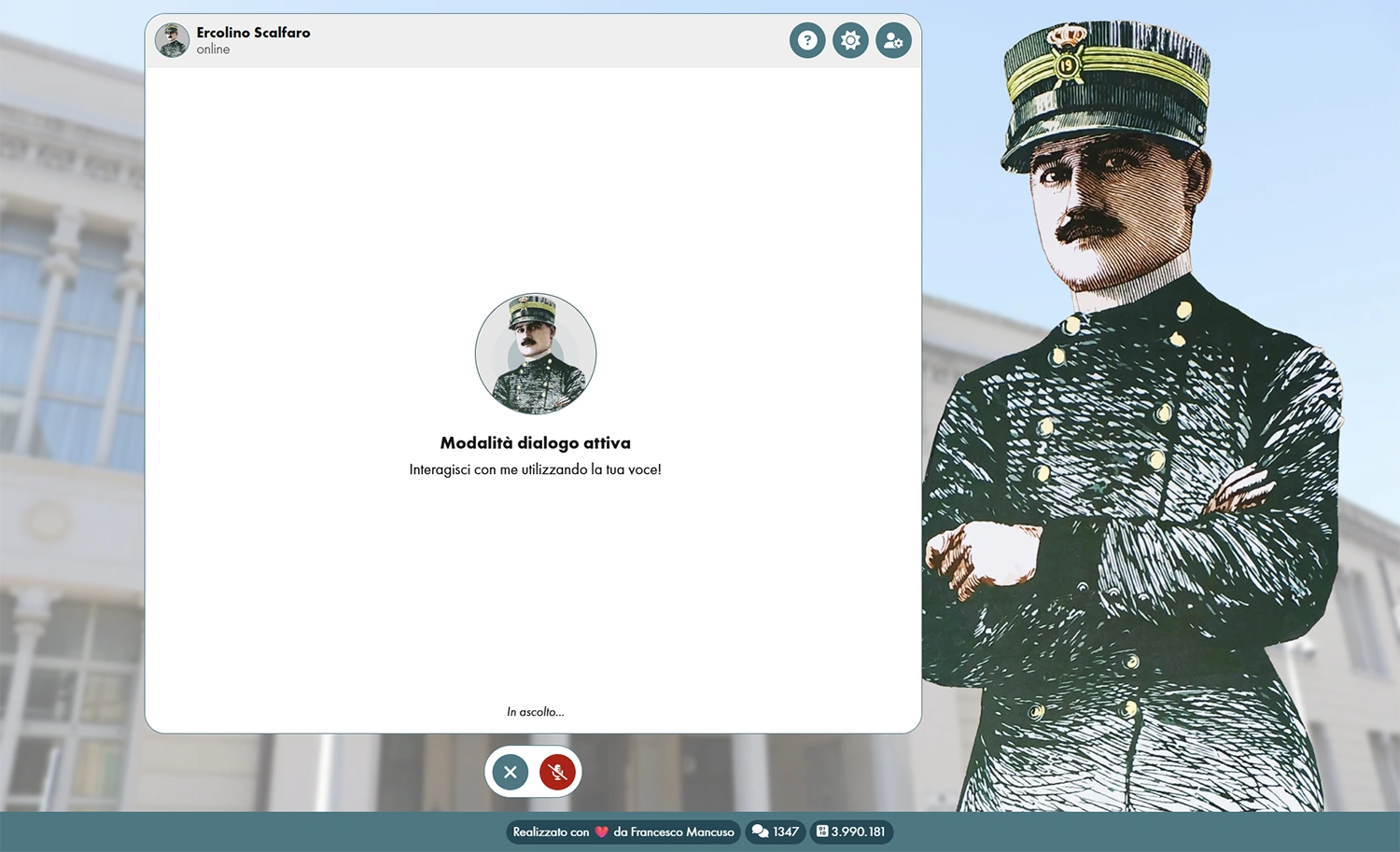1400x852 pixels.
Task: Exit dialogue mode with the X button
Action: click(511, 772)
